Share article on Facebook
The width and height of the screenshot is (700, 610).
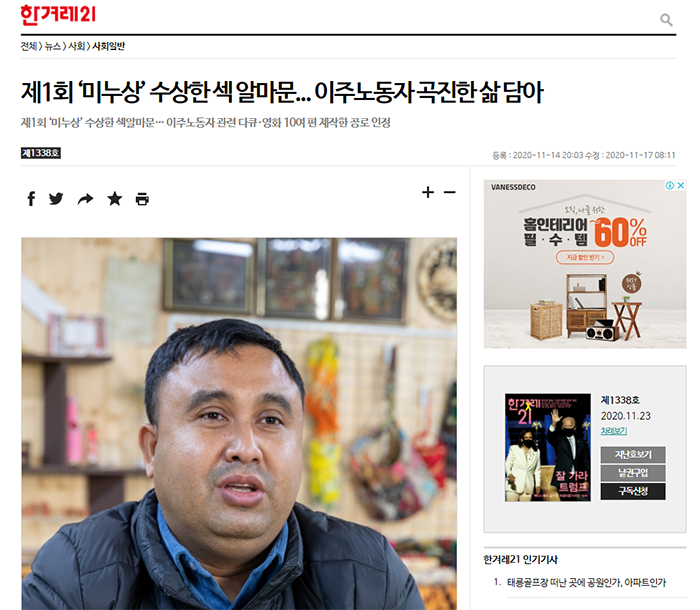click(31, 199)
